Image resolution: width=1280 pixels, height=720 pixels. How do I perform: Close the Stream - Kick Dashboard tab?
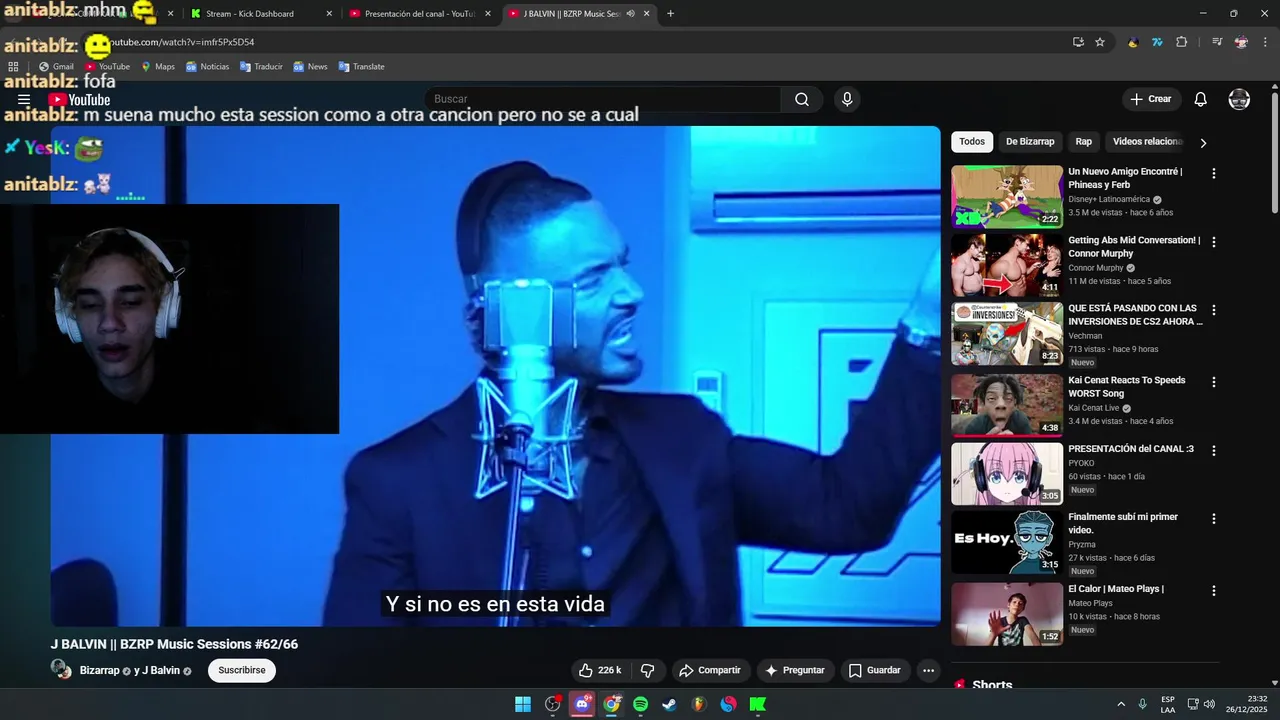coord(329,14)
